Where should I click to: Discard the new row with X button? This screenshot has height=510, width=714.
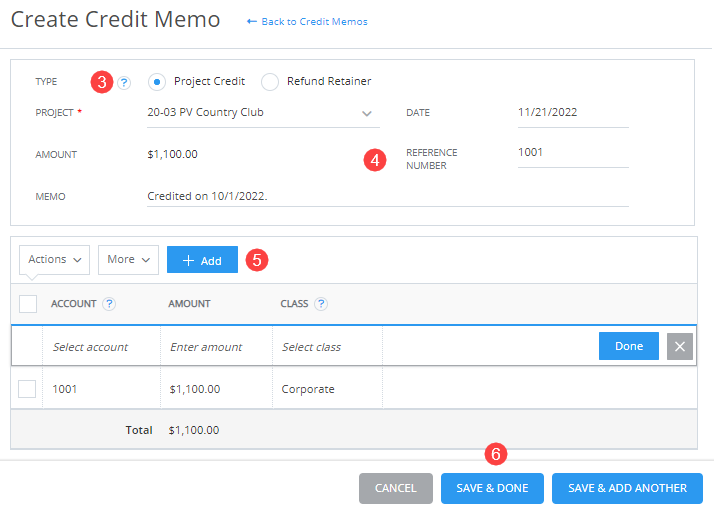click(x=680, y=347)
